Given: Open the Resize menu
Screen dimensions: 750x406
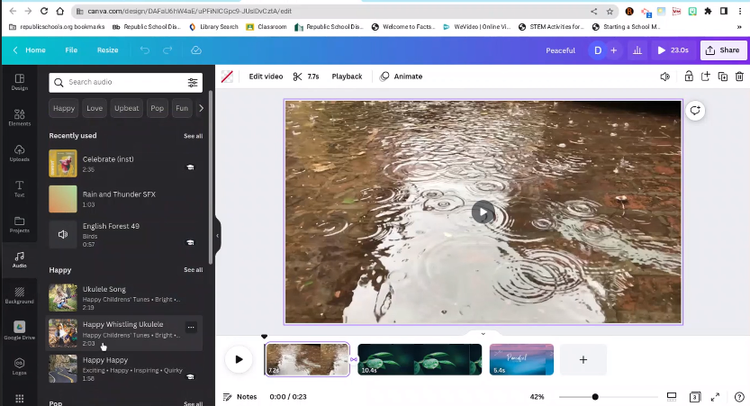Looking at the screenshot, I should pyautogui.click(x=107, y=50).
